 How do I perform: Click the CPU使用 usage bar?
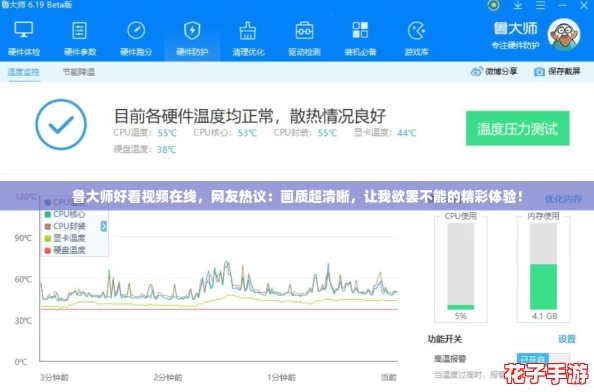coord(460,266)
